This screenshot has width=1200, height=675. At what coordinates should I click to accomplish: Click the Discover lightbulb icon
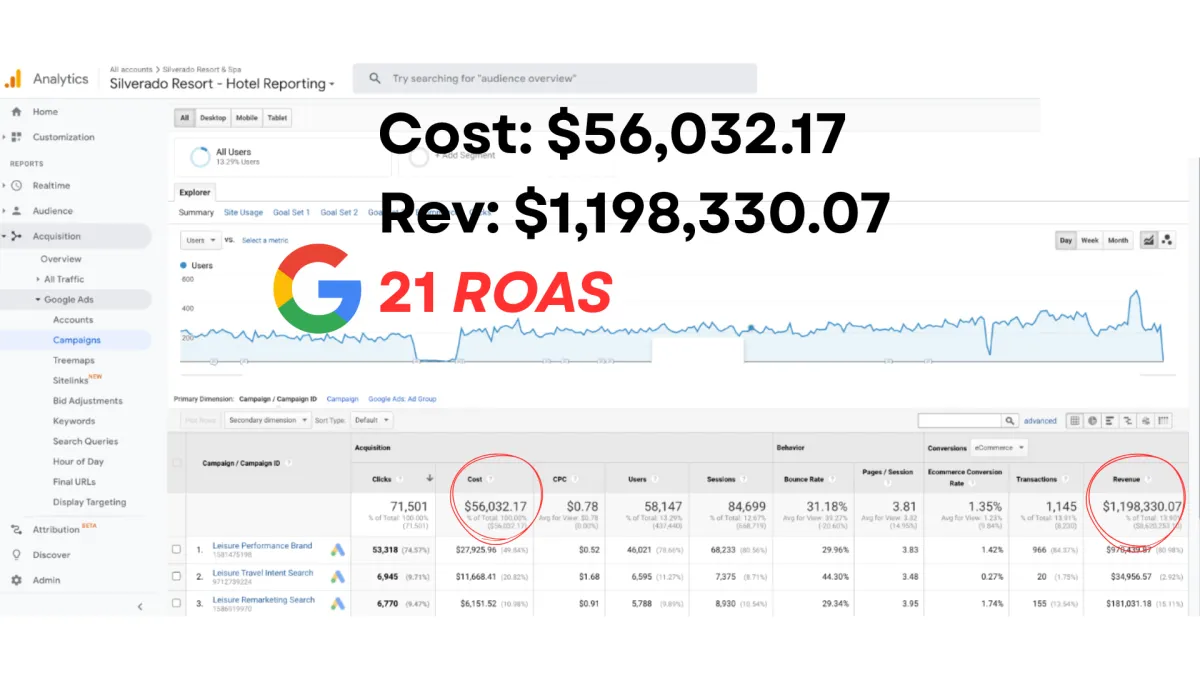tap(16, 555)
